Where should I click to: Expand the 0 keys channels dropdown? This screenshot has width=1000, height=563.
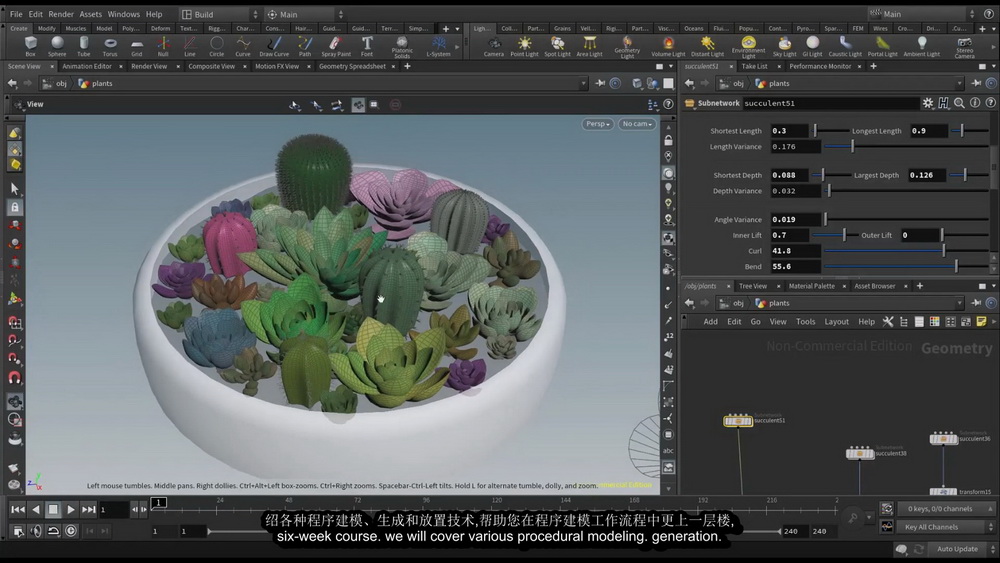946,509
